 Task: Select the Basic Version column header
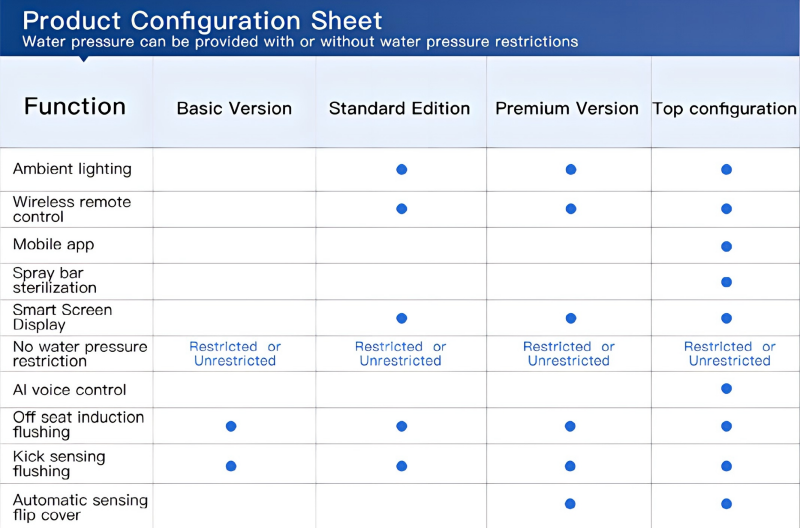pyautogui.click(x=234, y=108)
